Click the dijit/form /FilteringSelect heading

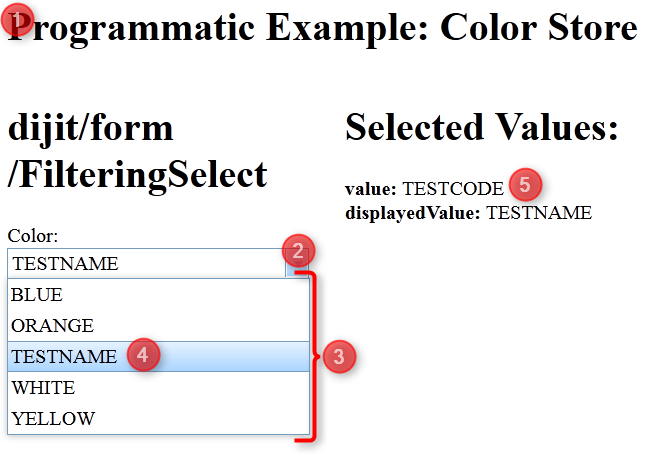(x=137, y=151)
